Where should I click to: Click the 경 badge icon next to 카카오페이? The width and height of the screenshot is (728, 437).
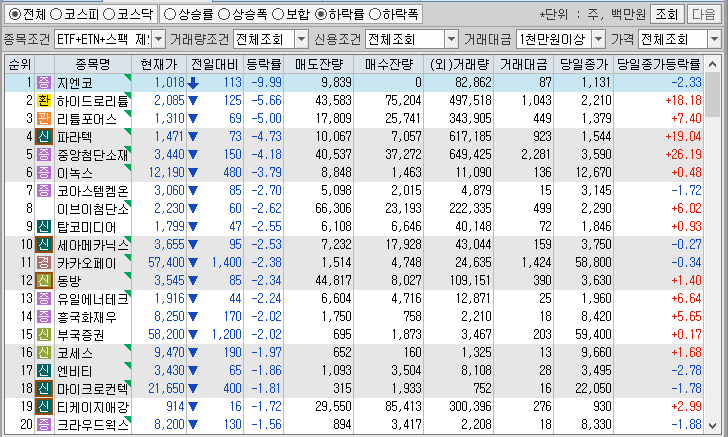(44, 263)
